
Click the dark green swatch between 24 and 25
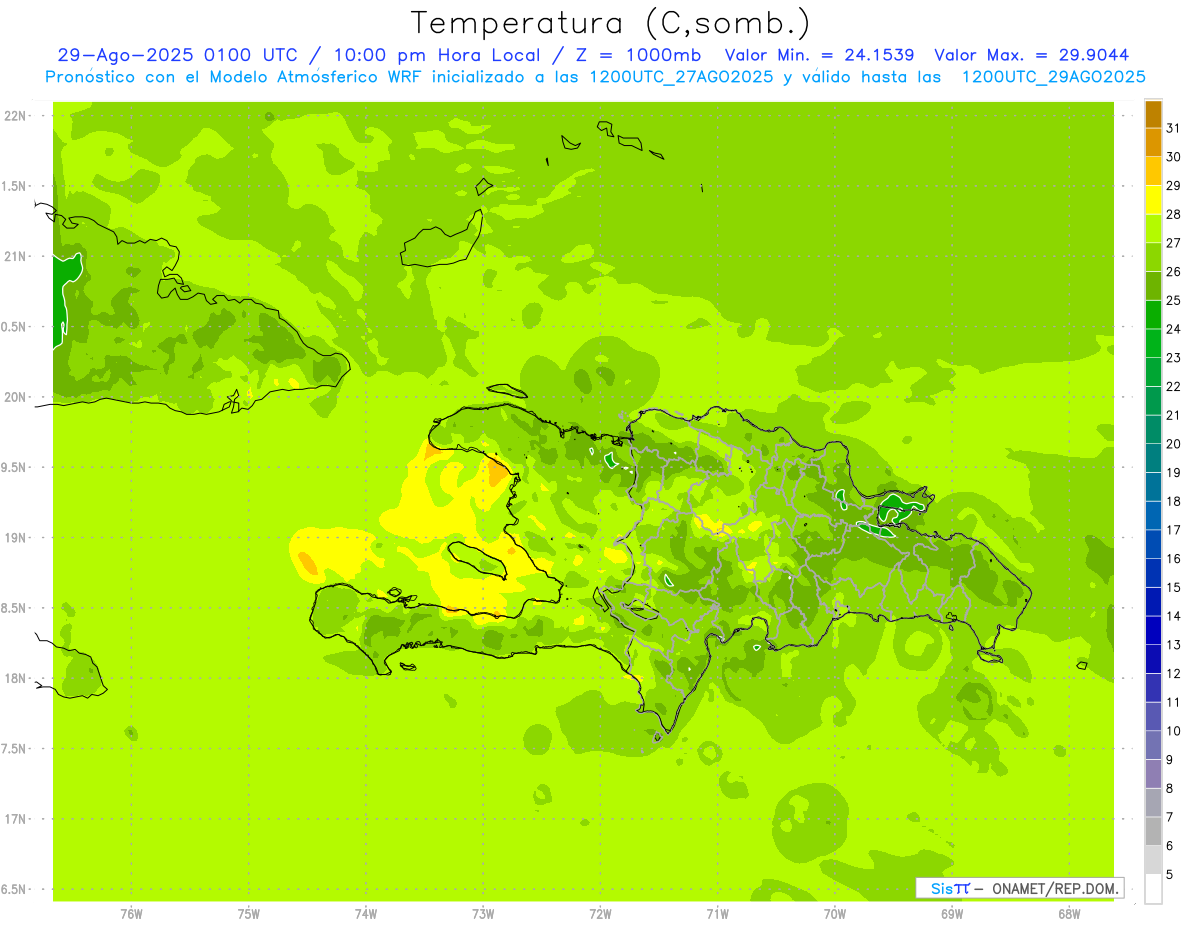click(x=1153, y=315)
